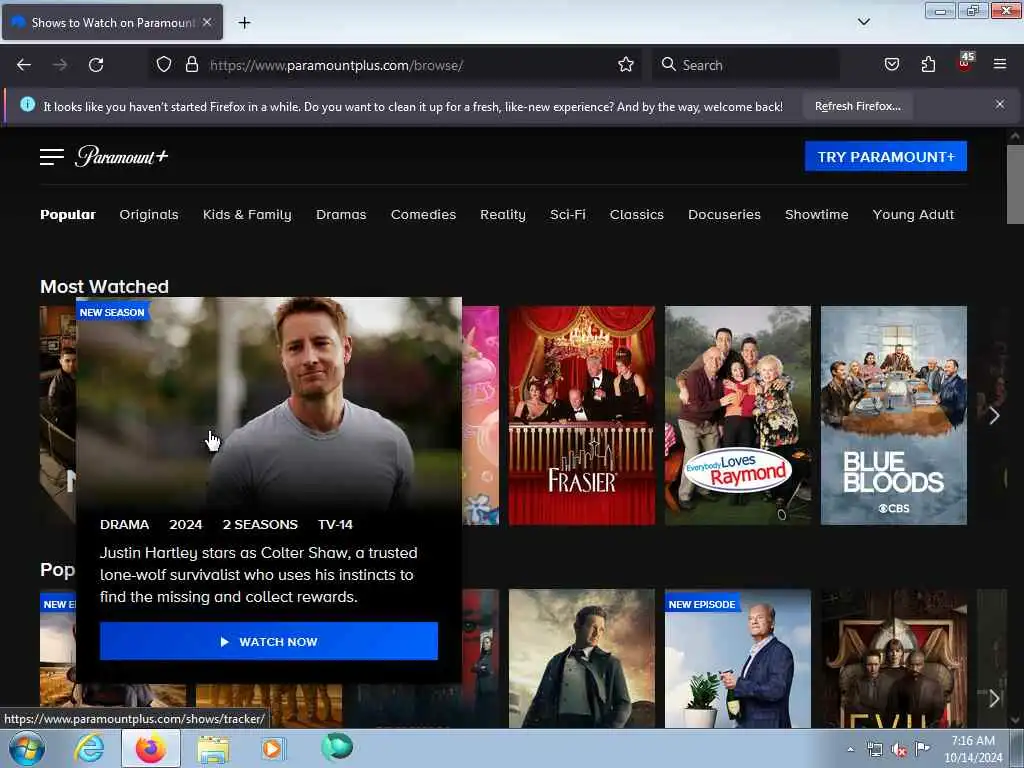Click TRY PARAMOUNT+ button
This screenshot has width=1024, height=768.
click(886, 157)
